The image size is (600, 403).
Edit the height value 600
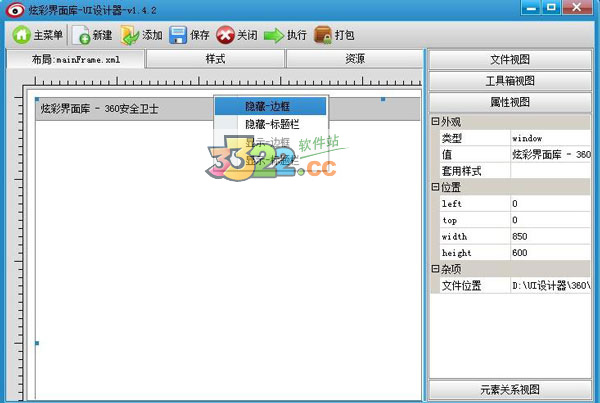551,253
